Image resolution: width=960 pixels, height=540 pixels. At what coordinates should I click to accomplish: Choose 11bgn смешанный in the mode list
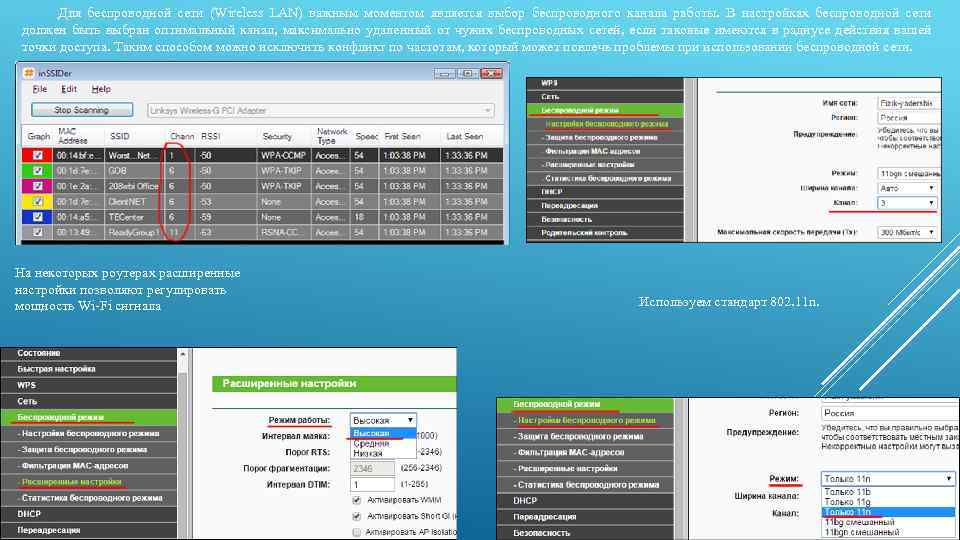click(888, 532)
